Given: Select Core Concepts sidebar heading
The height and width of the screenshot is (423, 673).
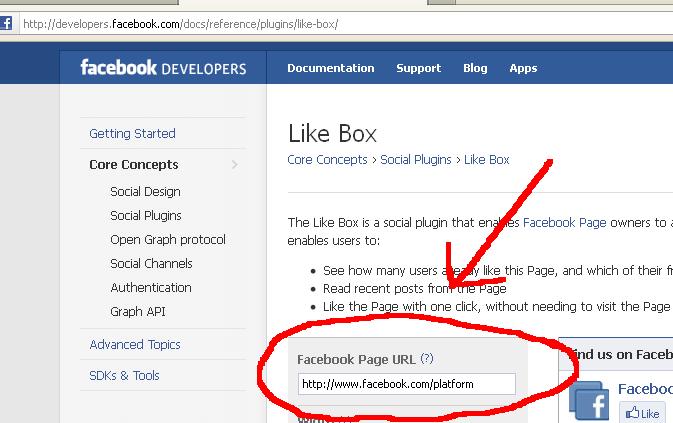Looking at the screenshot, I should point(133,165).
